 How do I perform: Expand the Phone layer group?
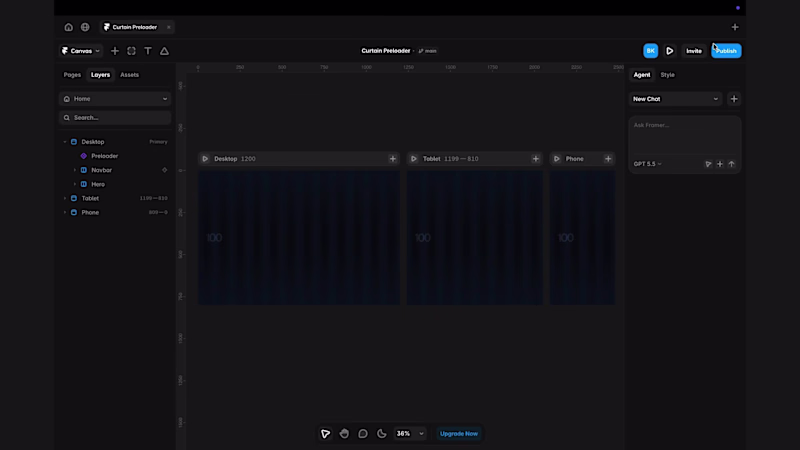point(65,212)
